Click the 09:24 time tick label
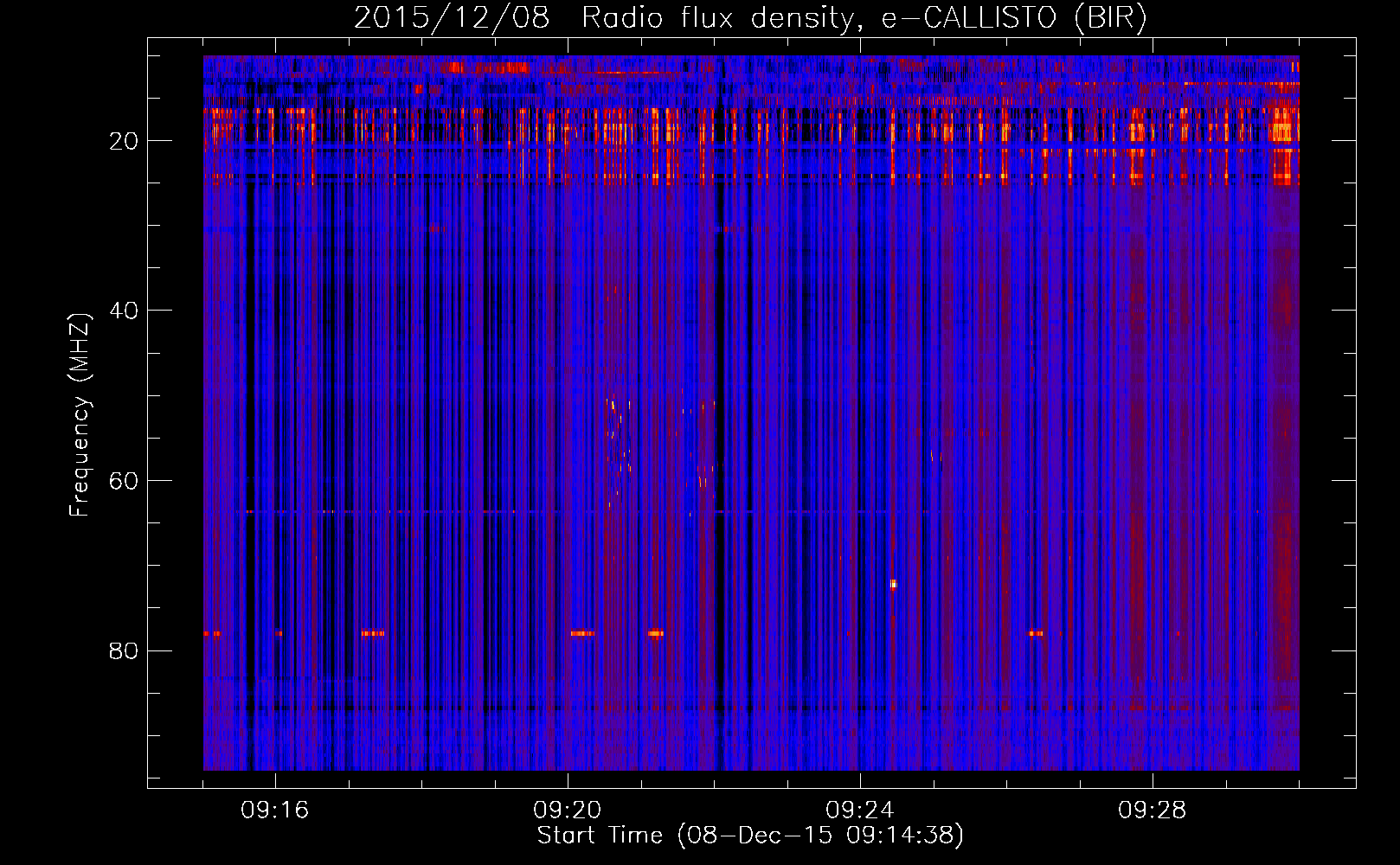 tap(860, 810)
